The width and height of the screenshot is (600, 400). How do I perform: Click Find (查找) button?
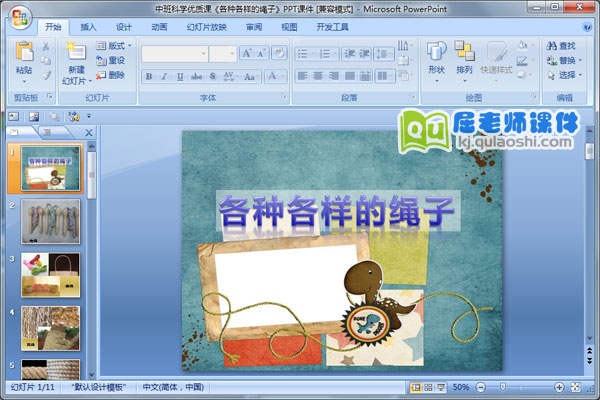(x=561, y=46)
